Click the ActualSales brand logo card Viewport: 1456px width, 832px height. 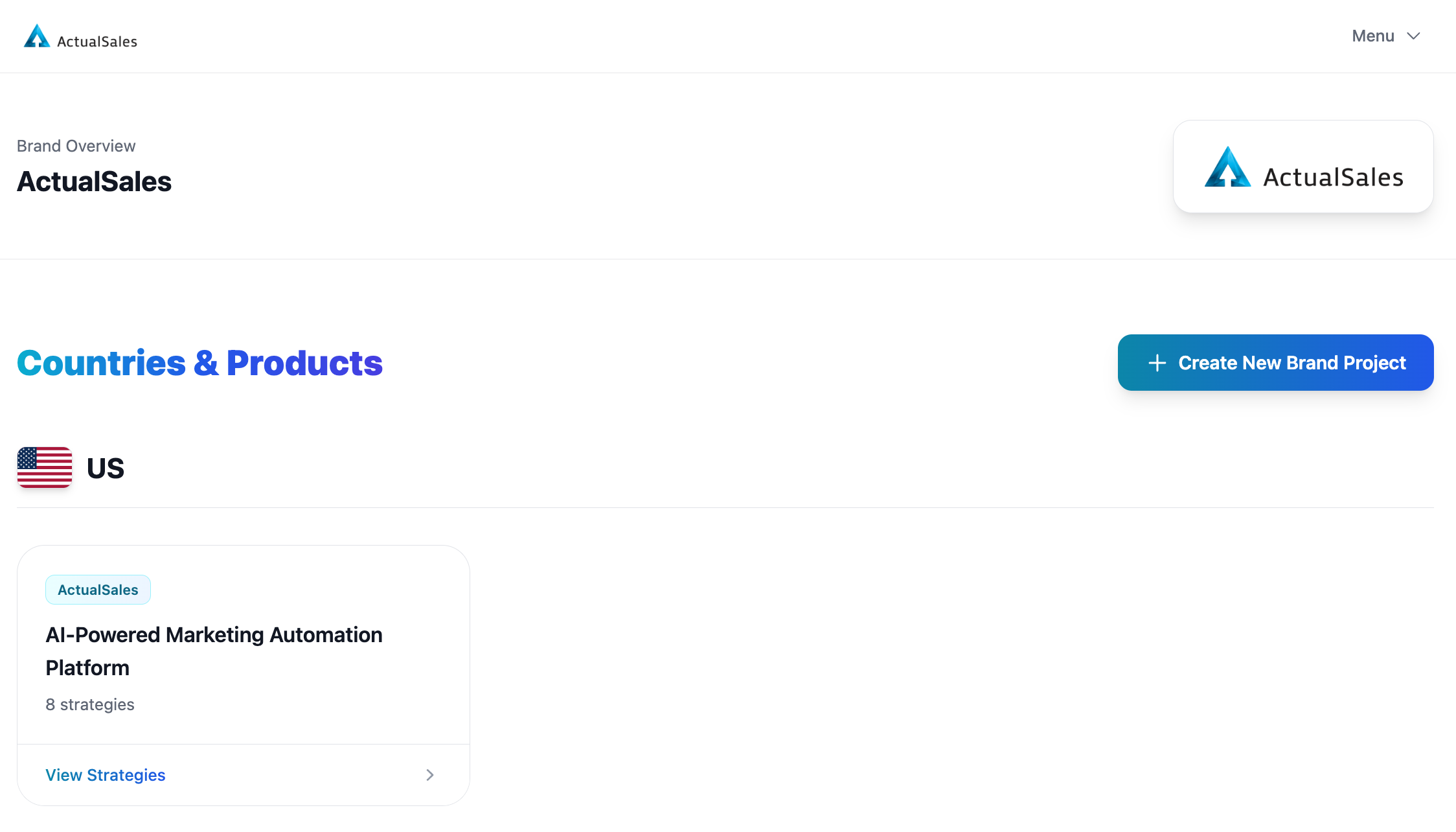tap(1303, 167)
